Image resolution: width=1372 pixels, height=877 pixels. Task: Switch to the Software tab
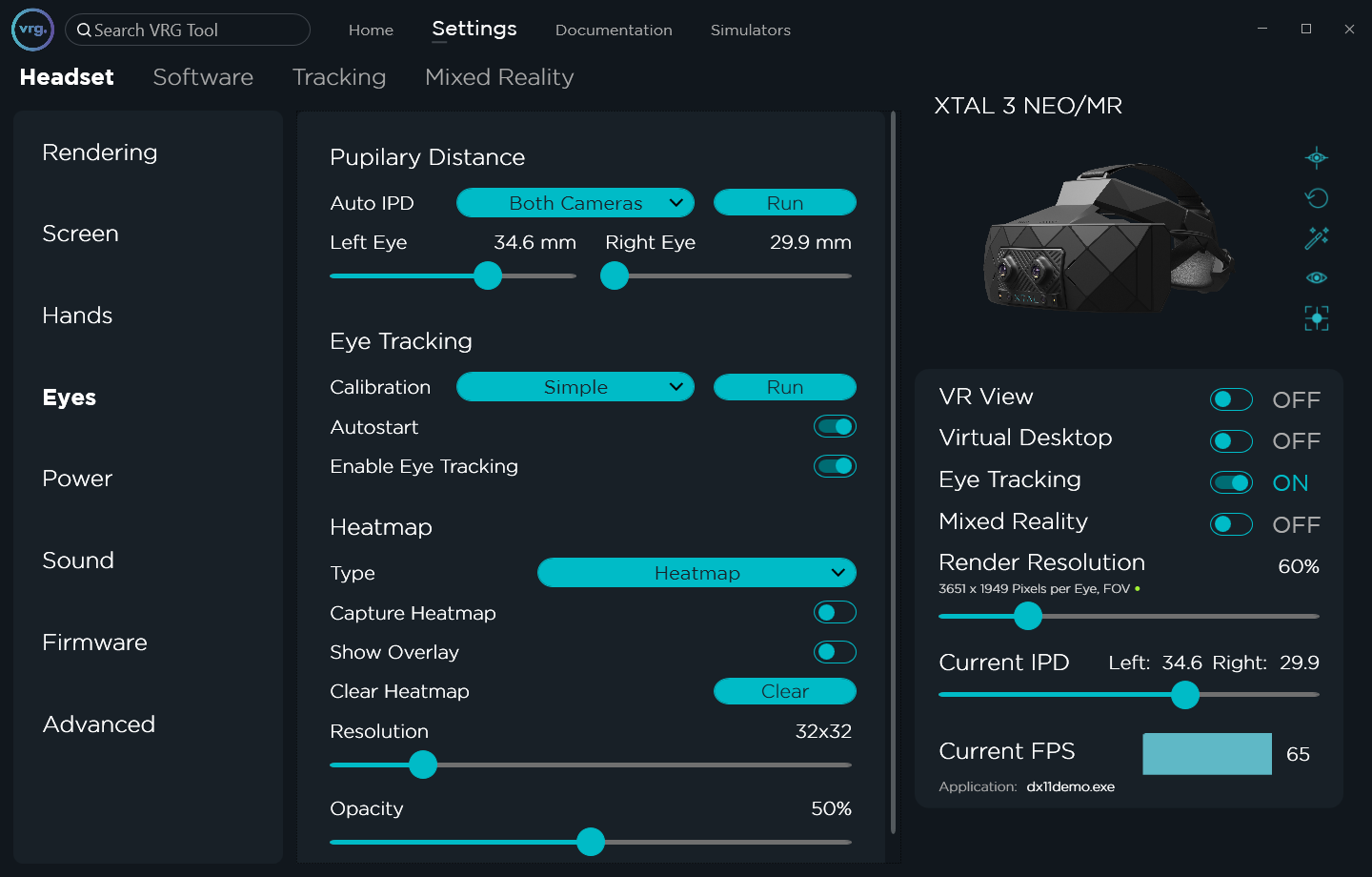click(x=203, y=77)
